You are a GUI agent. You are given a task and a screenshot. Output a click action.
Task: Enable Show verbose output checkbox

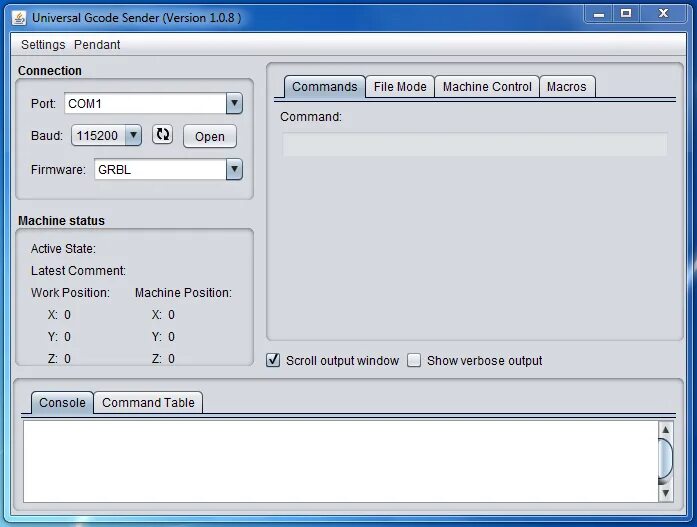414,360
